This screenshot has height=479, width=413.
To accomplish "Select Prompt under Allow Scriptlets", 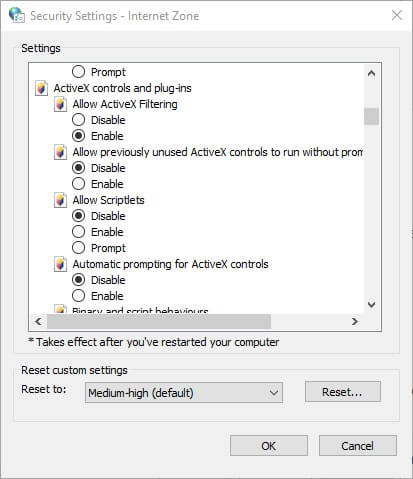I will 78,248.
